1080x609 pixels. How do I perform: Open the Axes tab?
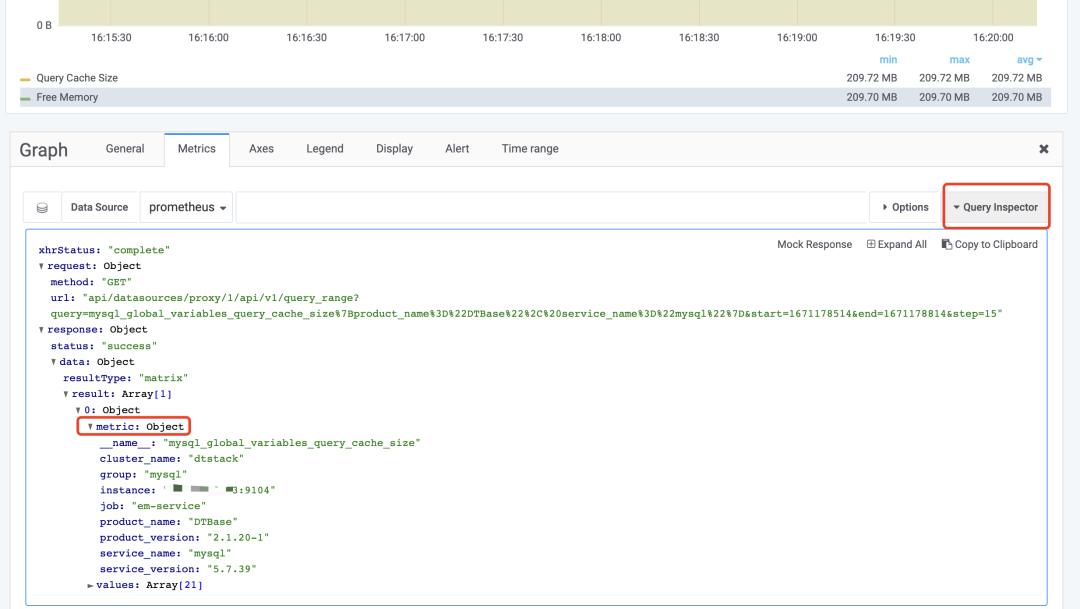(x=261, y=149)
